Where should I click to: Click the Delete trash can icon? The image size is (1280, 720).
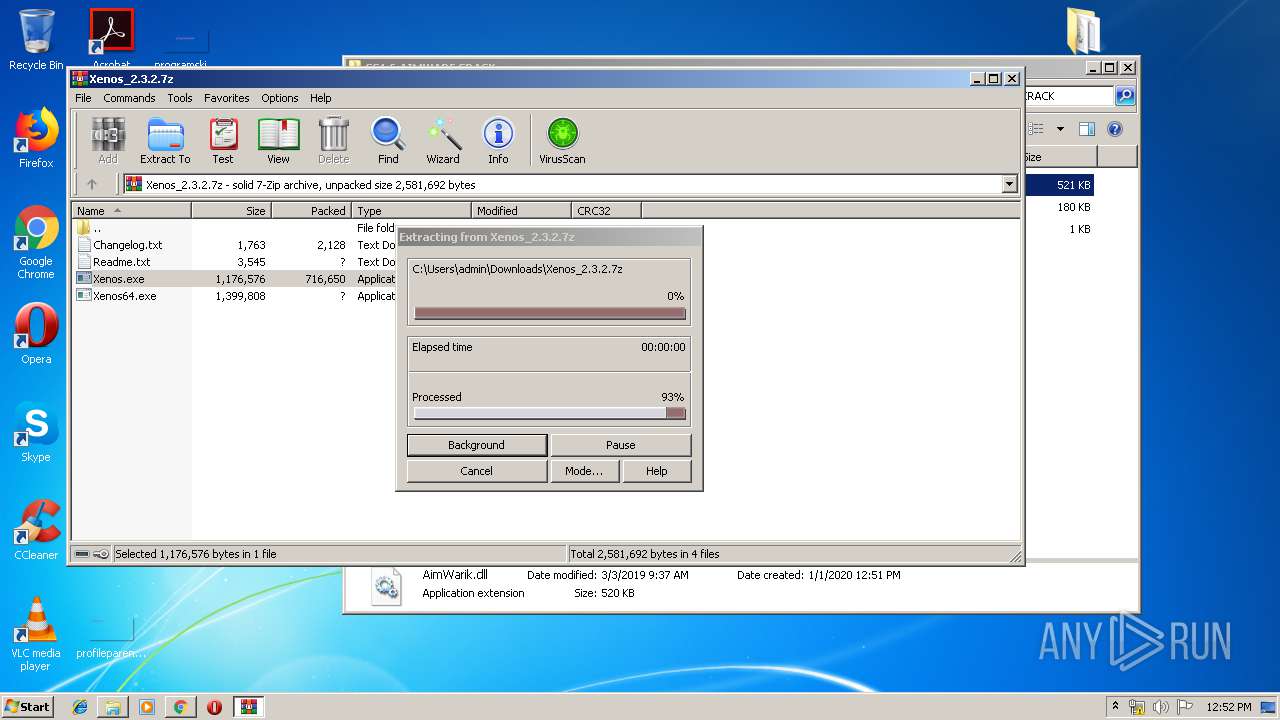333,141
